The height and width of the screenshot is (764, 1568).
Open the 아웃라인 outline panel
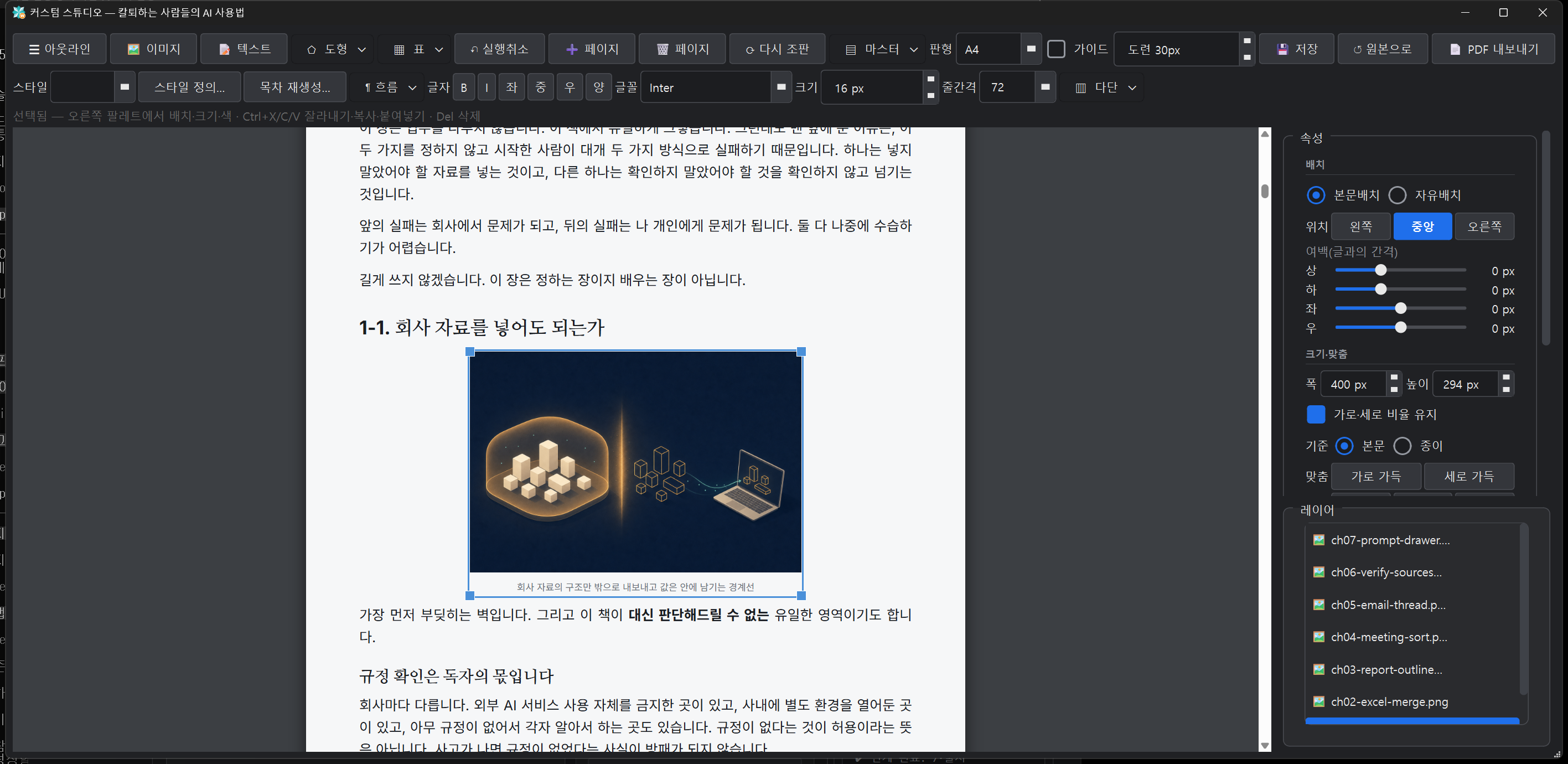60,49
